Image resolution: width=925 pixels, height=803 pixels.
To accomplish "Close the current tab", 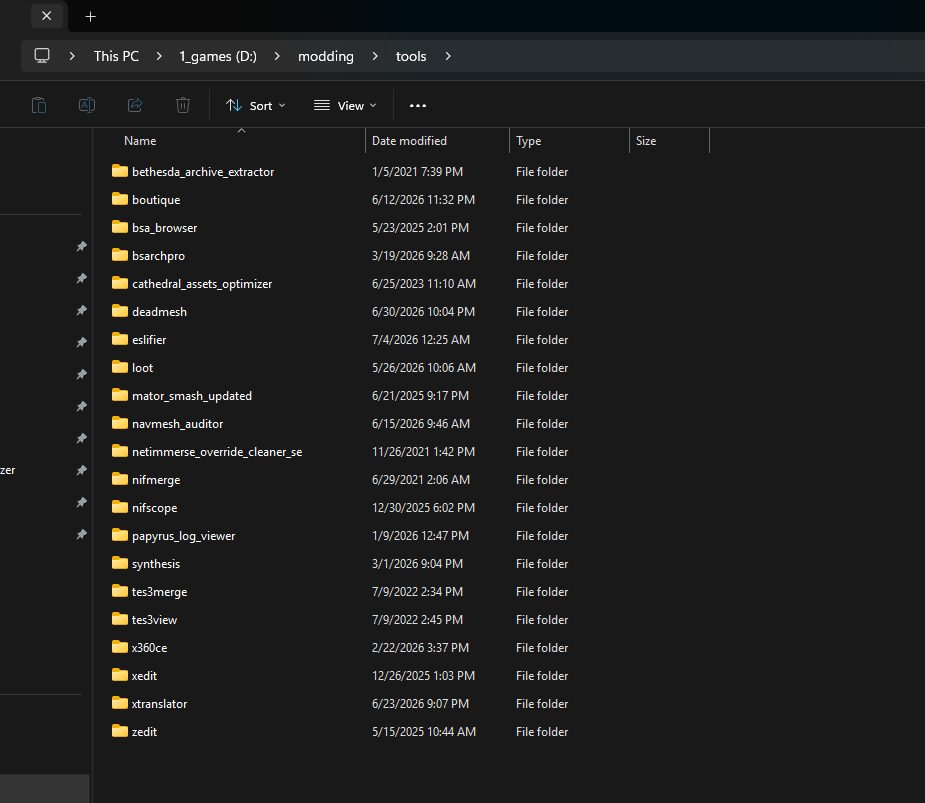I will click(47, 16).
